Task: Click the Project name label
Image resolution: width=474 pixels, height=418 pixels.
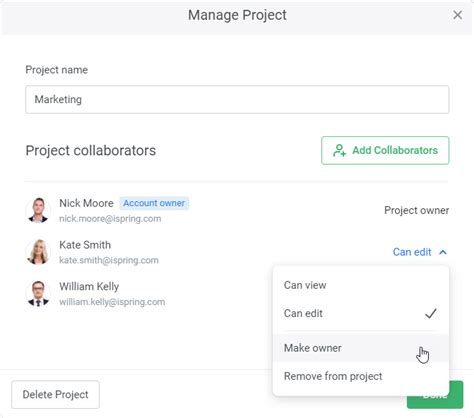Action: coord(57,70)
